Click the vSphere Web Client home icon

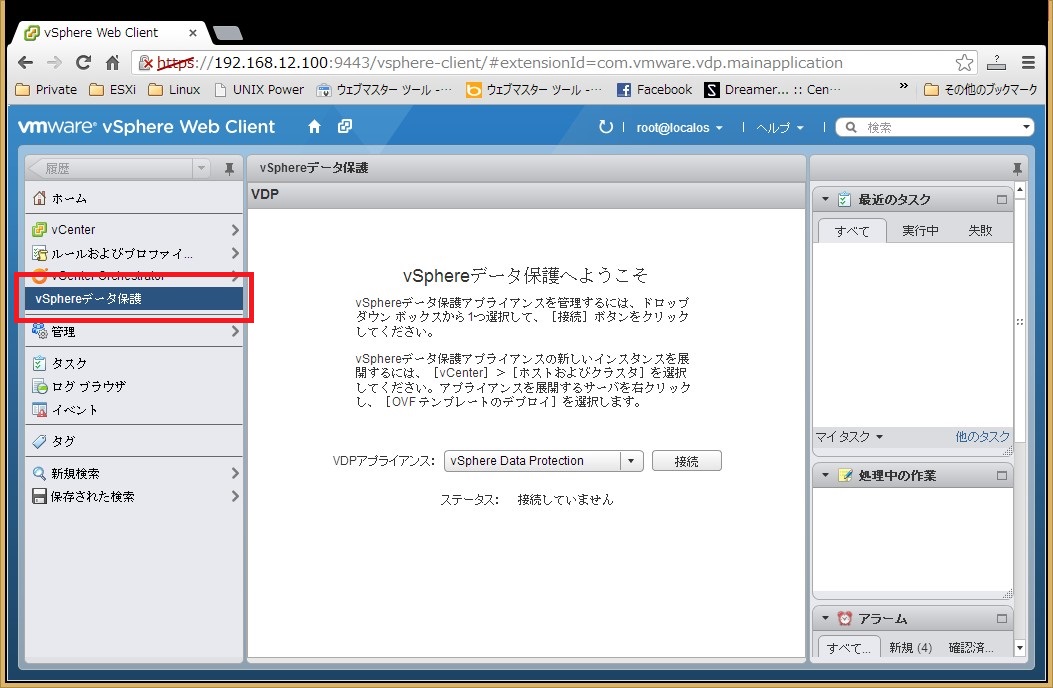pos(314,126)
